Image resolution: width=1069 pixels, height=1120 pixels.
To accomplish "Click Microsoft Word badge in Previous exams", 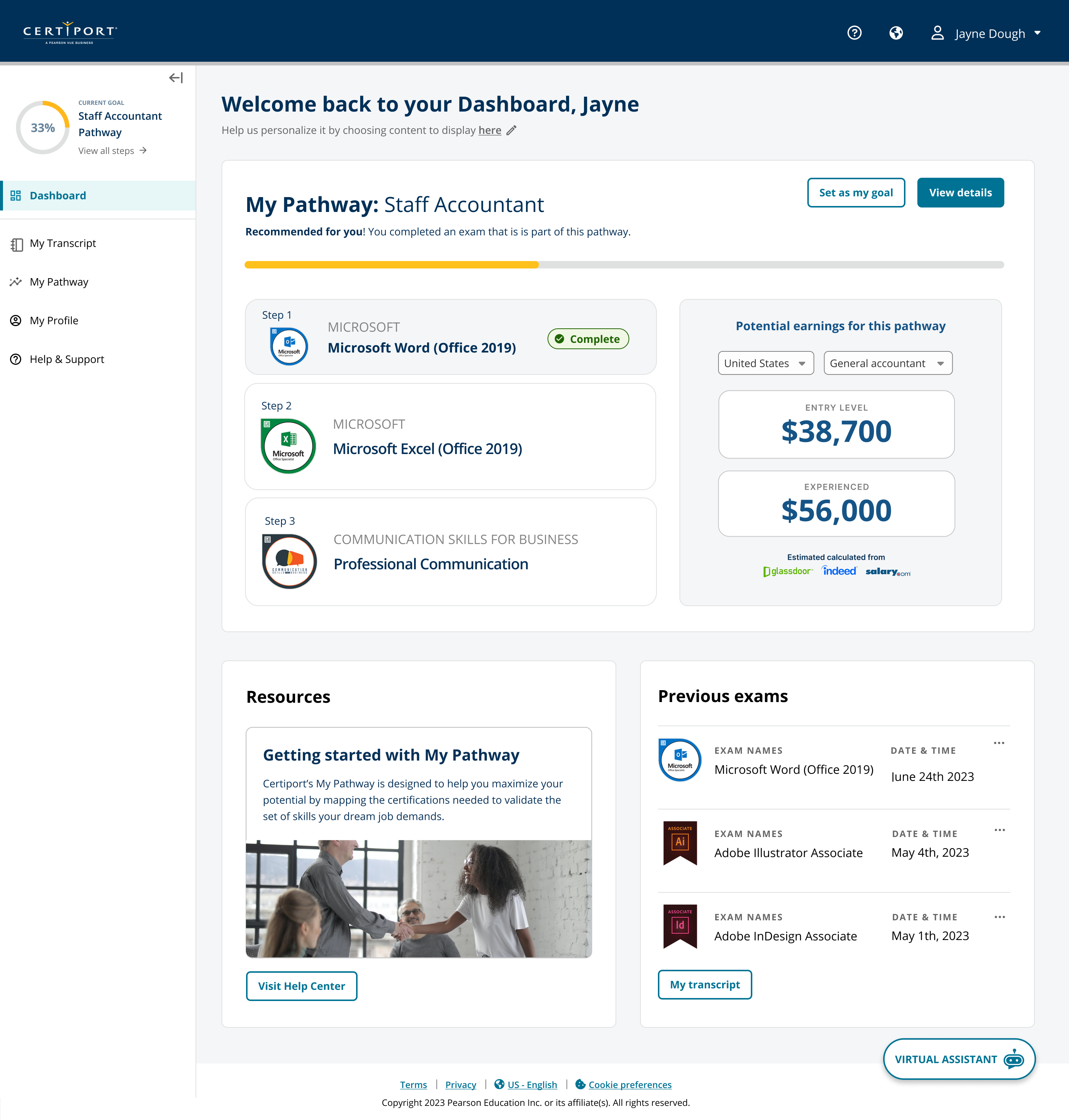I will pos(680,760).
